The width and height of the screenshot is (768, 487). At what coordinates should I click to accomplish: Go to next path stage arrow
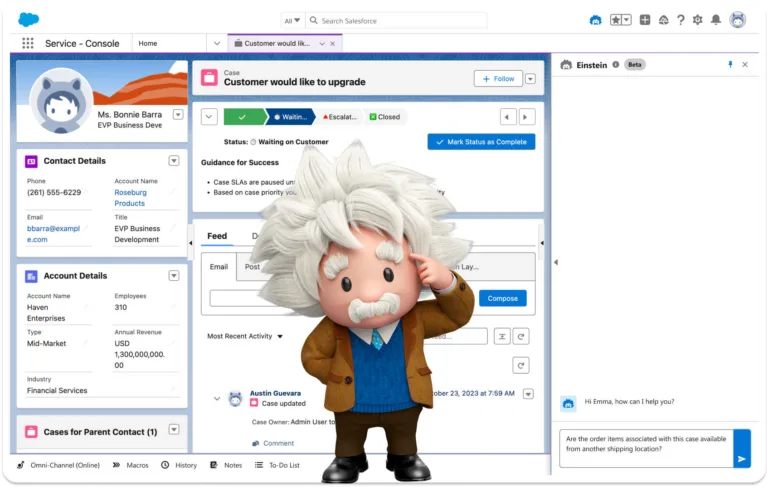(526, 117)
